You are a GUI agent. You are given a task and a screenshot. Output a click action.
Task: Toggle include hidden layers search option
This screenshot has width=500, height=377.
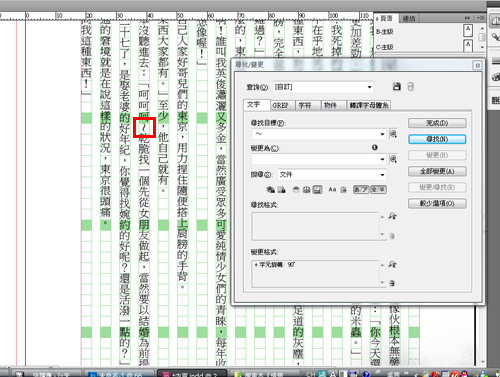click(x=296, y=190)
